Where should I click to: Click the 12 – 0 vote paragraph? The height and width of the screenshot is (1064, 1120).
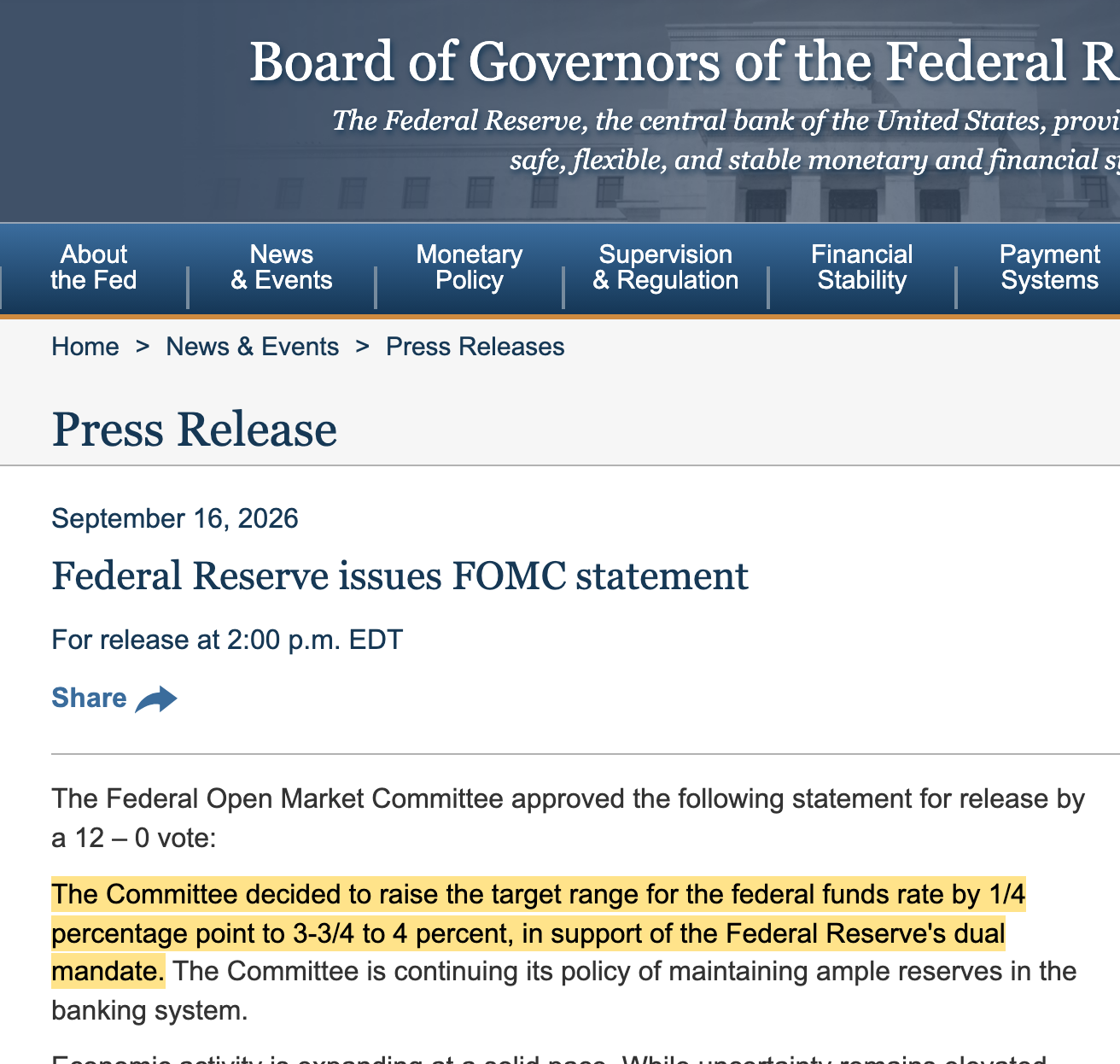click(569, 818)
